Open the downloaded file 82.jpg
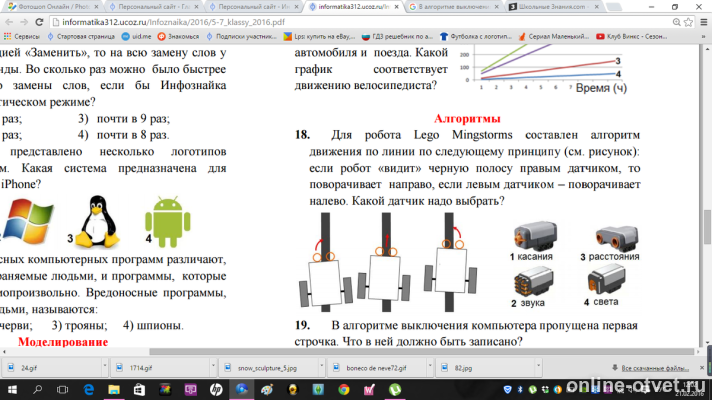Image resolution: width=712 pixels, height=400 pixels. click(x=486, y=368)
